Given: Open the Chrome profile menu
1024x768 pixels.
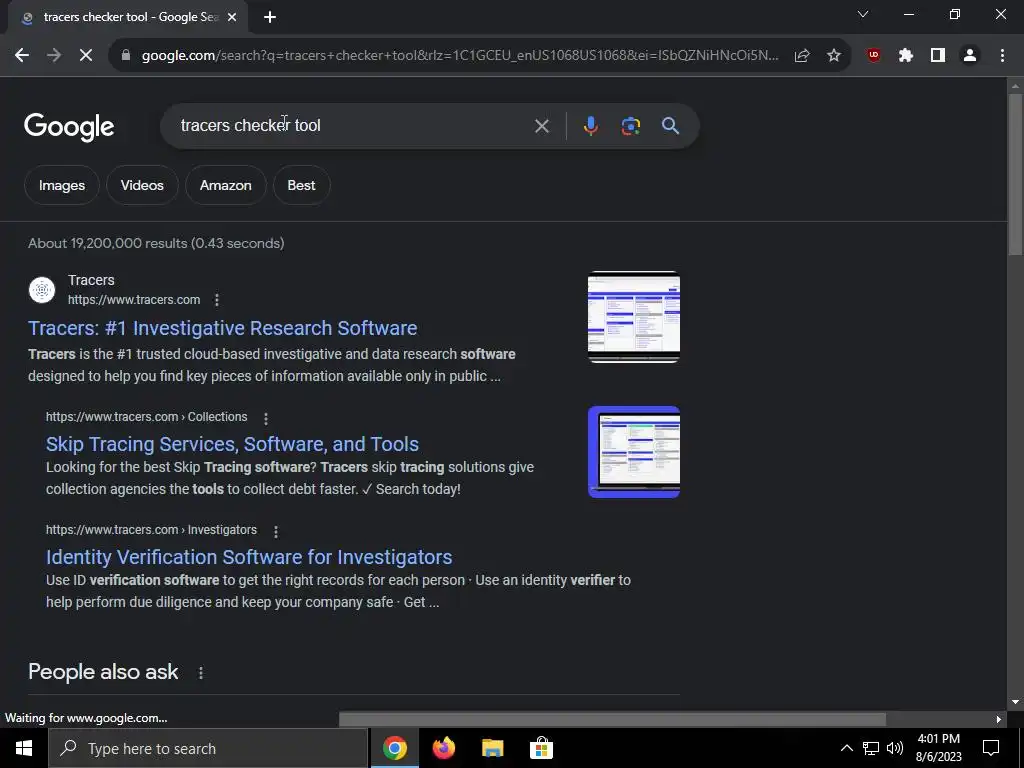Looking at the screenshot, I should [x=970, y=56].
